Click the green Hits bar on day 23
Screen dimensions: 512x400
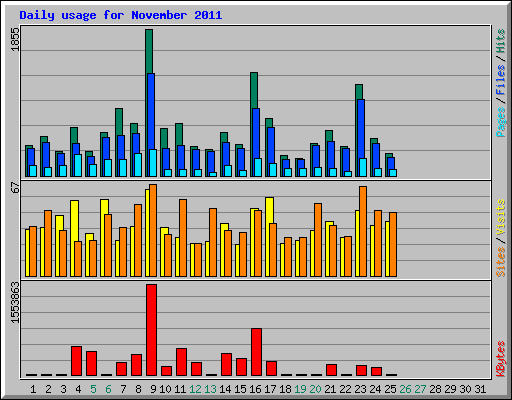click(359, 92)
